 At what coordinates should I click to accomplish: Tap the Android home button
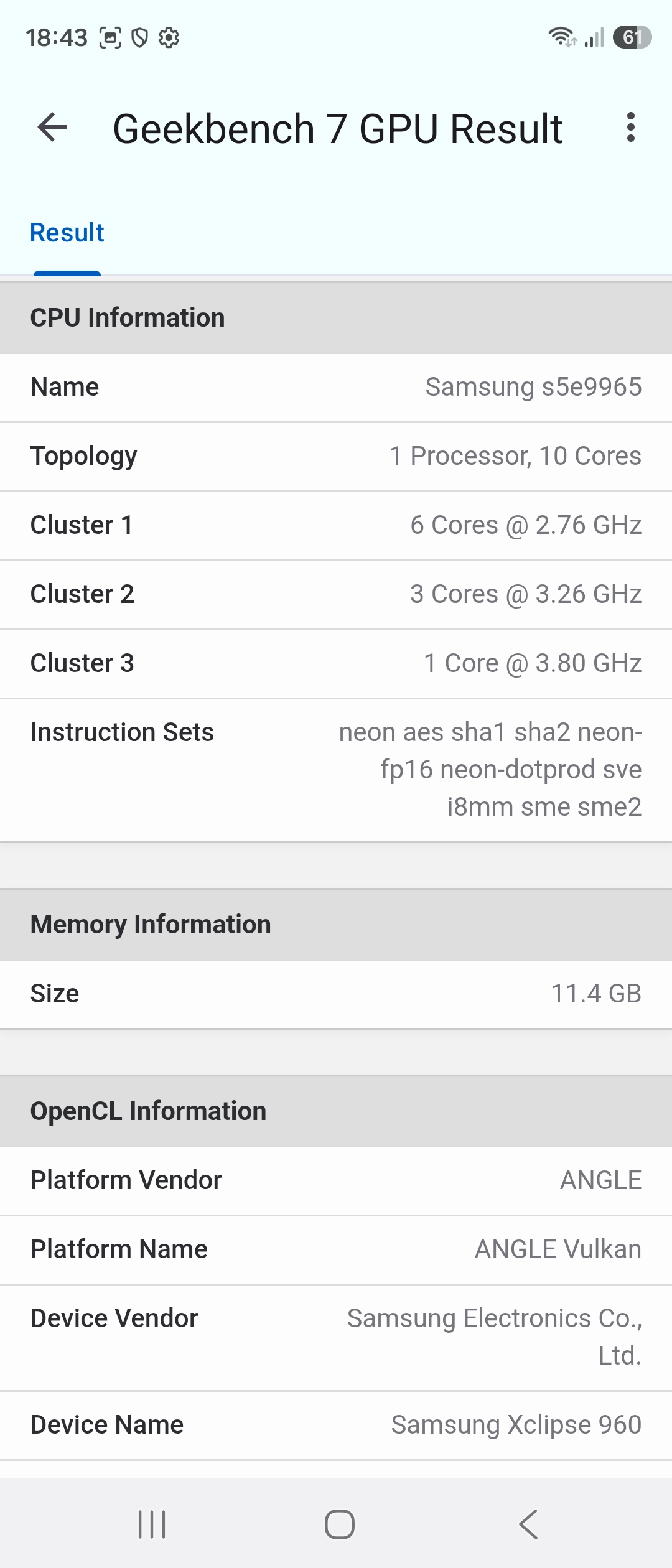[x=340, y=1524]
